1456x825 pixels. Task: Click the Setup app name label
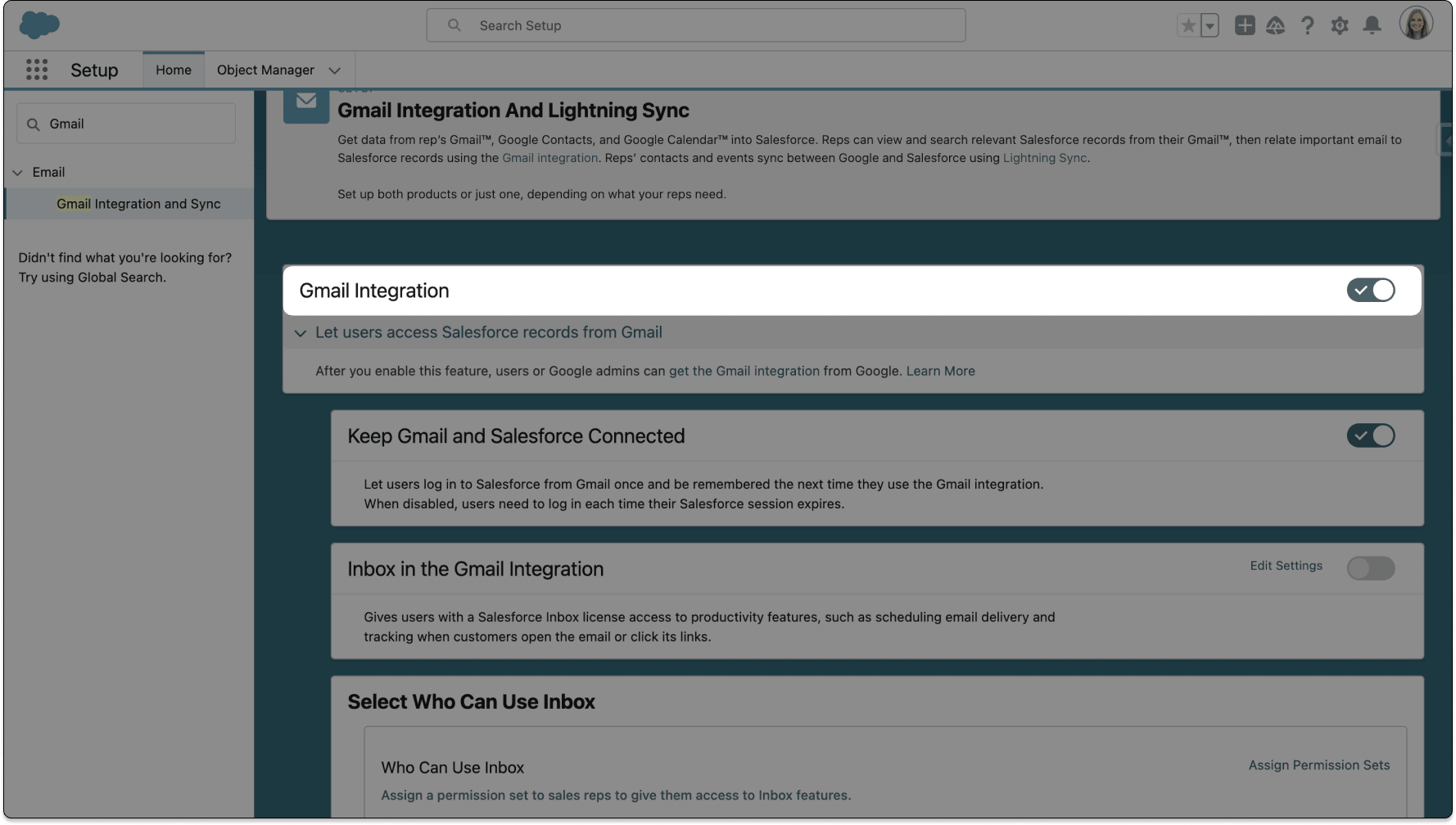[x=94, y=70]
